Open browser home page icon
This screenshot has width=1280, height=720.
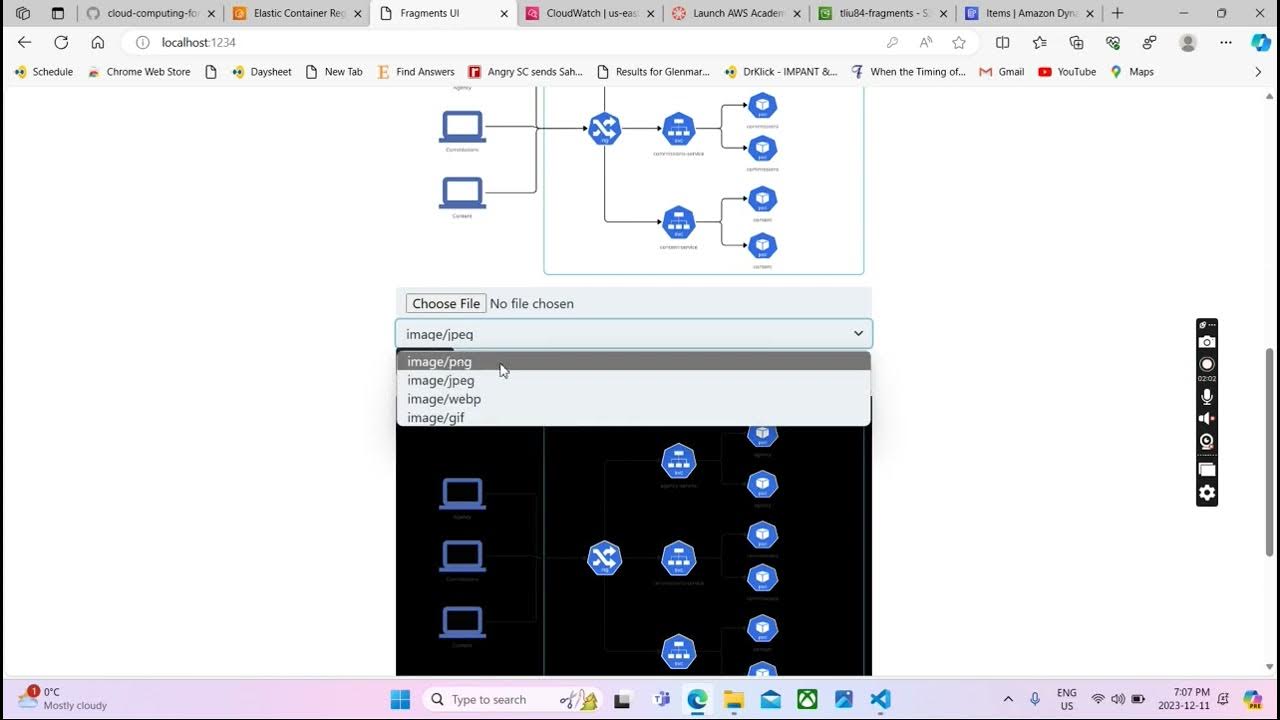pos(97,42)
